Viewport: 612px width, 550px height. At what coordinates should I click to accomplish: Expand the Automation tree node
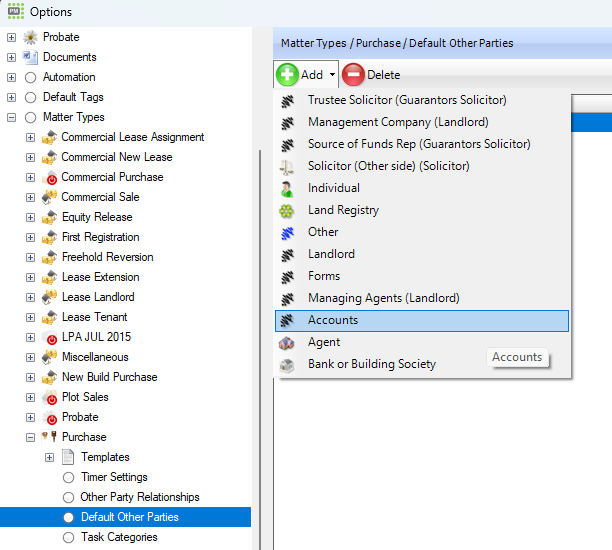[x=12, y=77]
